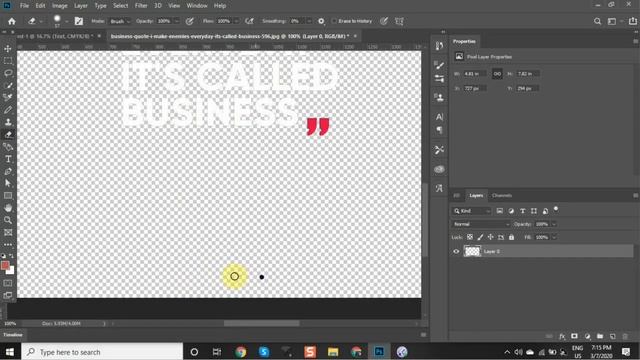Screen dimensions: 640x360
Task: Open Chrome from the taskbar
Action: click(x=241, y=352)
